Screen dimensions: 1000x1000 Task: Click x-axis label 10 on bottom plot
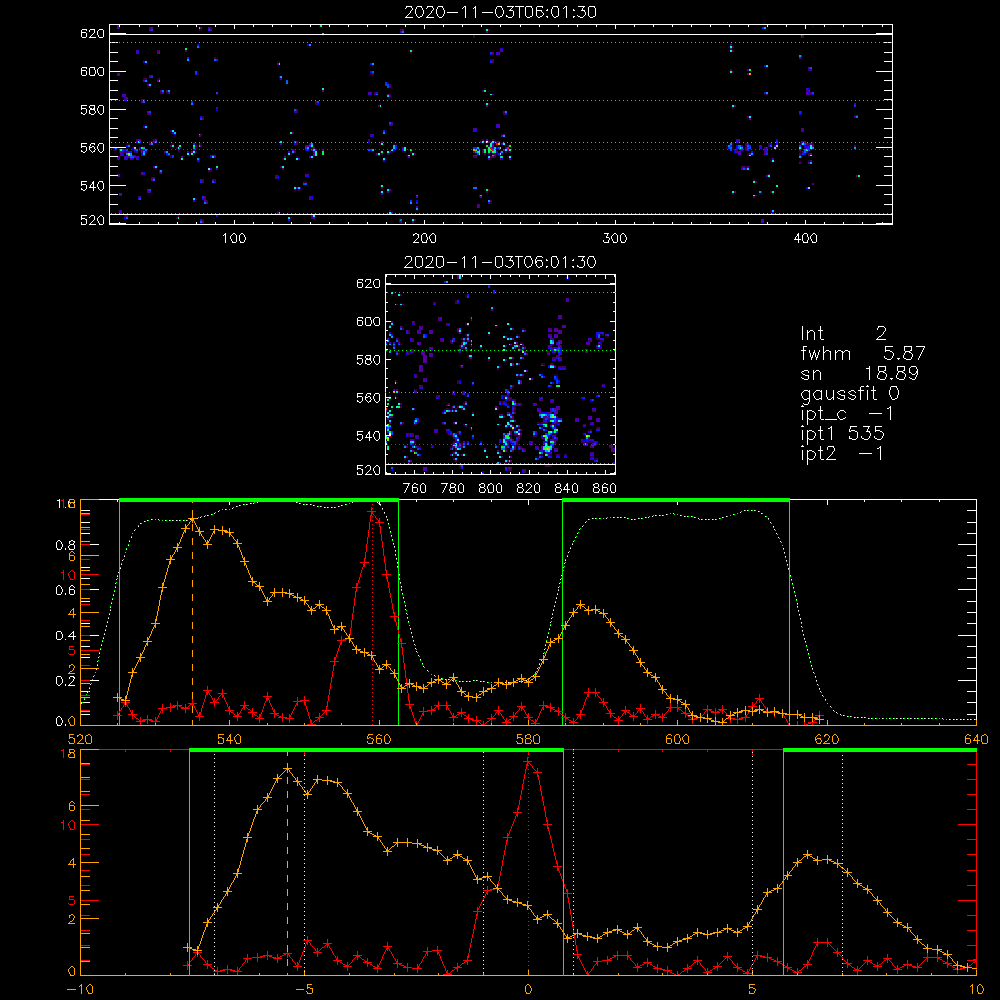pos(976,990)
